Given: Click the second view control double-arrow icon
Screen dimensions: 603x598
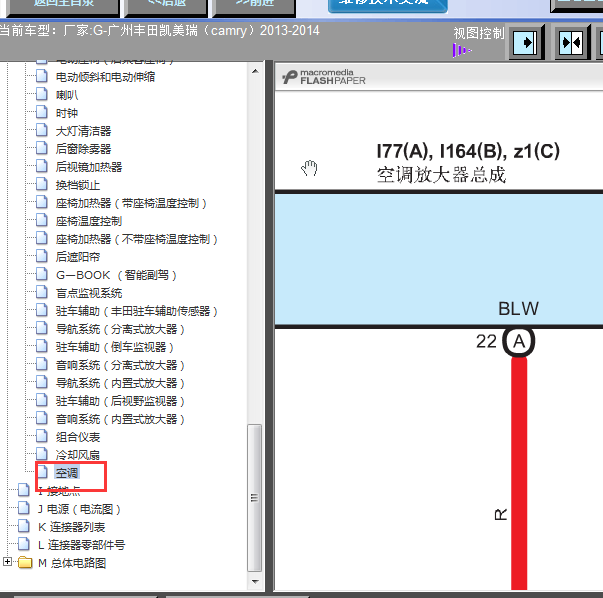Looking at the screenshot, I should point(571,43).
